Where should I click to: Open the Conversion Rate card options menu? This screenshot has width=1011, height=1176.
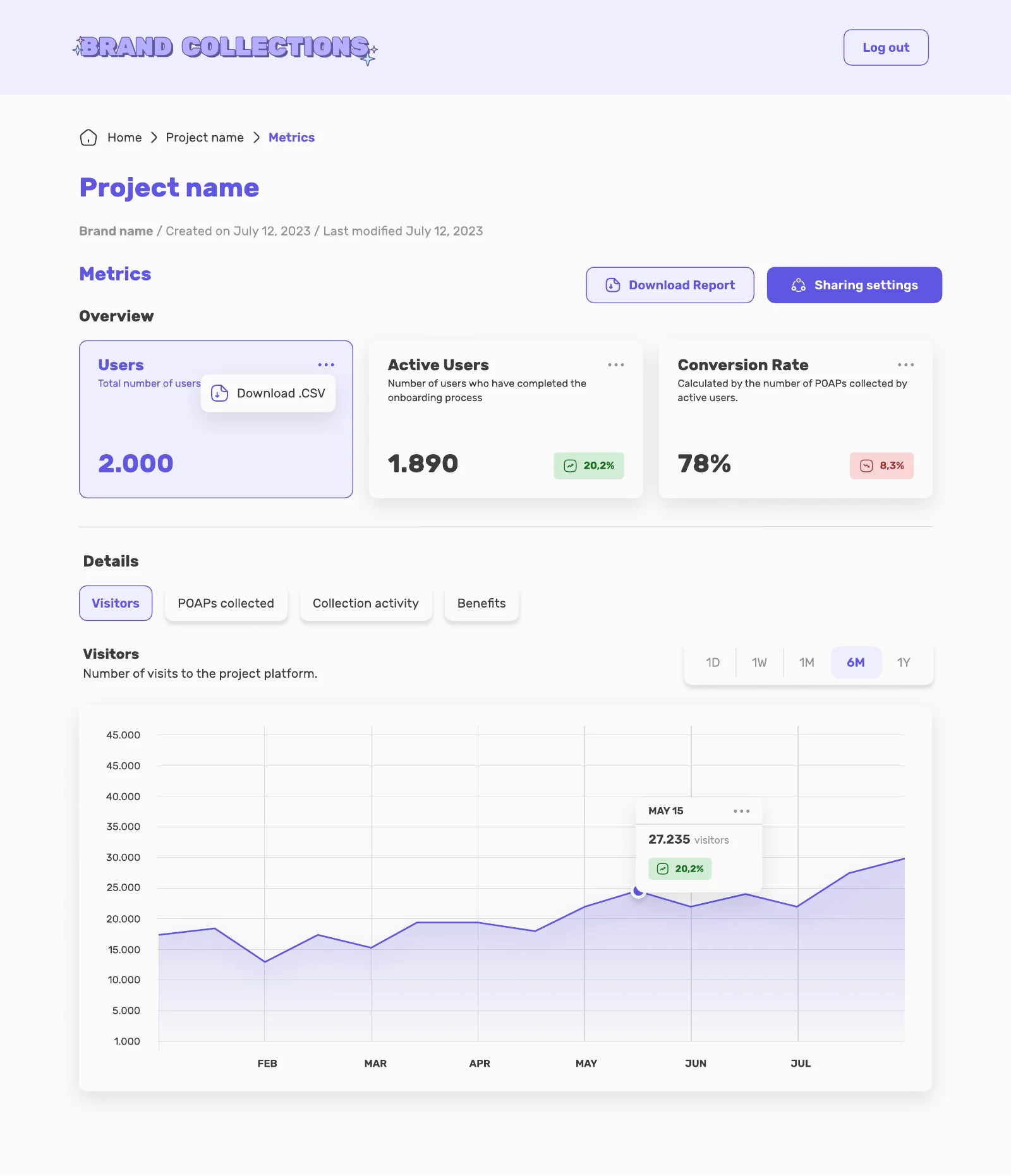pyautogui.click(x=906, y=365)
